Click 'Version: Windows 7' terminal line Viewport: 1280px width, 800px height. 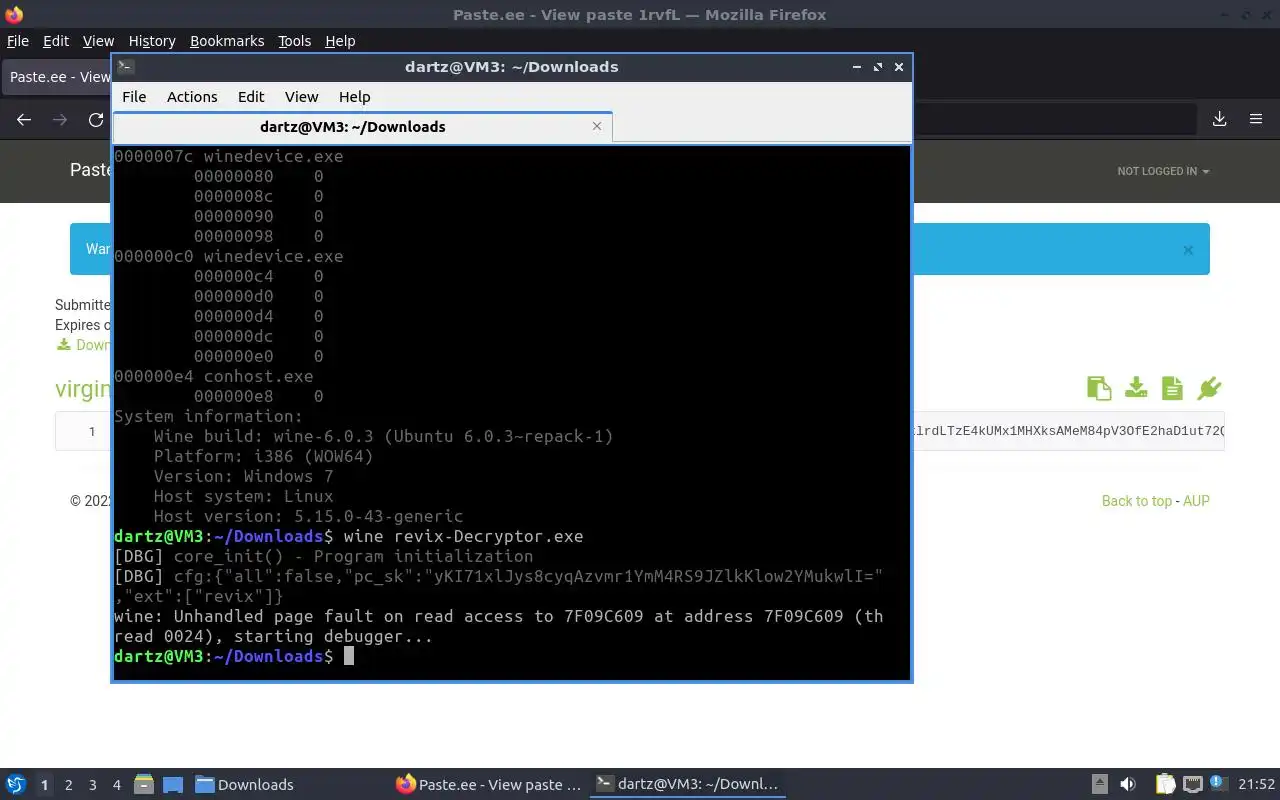pyautogui.click(x=243, y=476)
